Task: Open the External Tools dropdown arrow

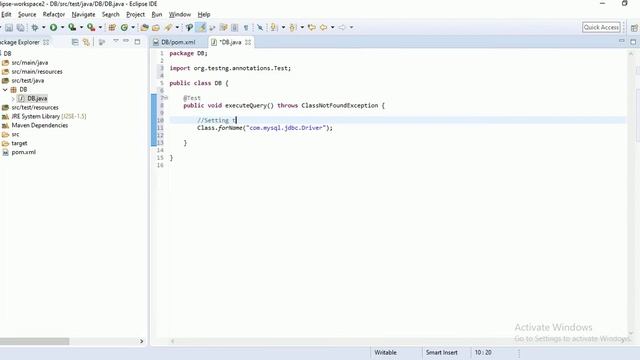Action: 100,27
